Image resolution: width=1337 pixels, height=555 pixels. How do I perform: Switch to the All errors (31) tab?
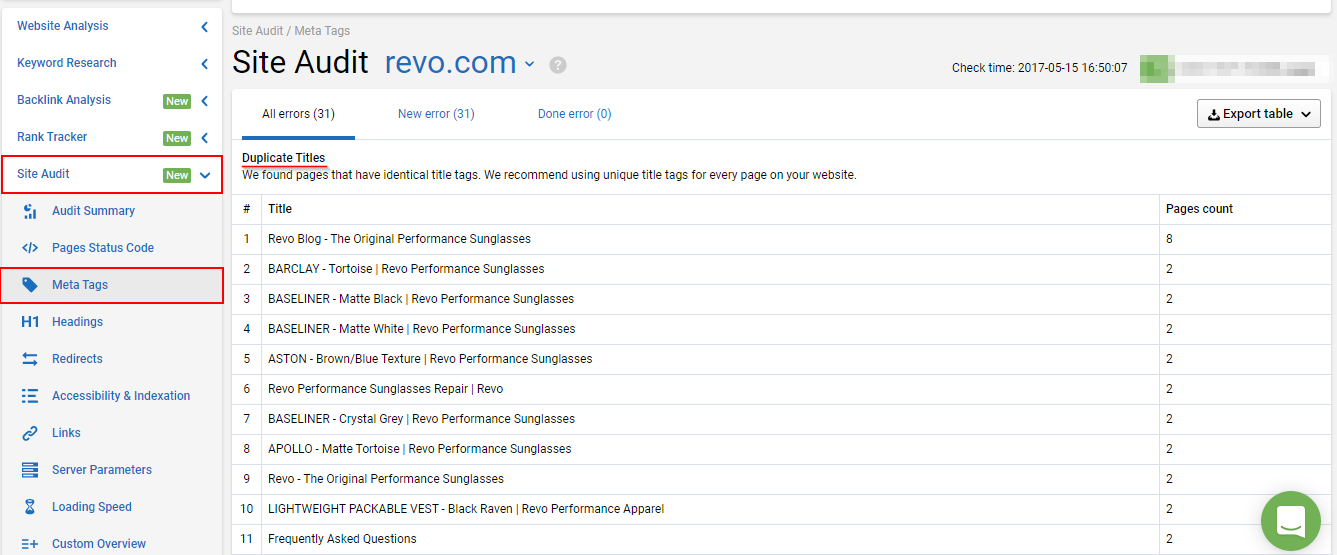coord(298,114)
